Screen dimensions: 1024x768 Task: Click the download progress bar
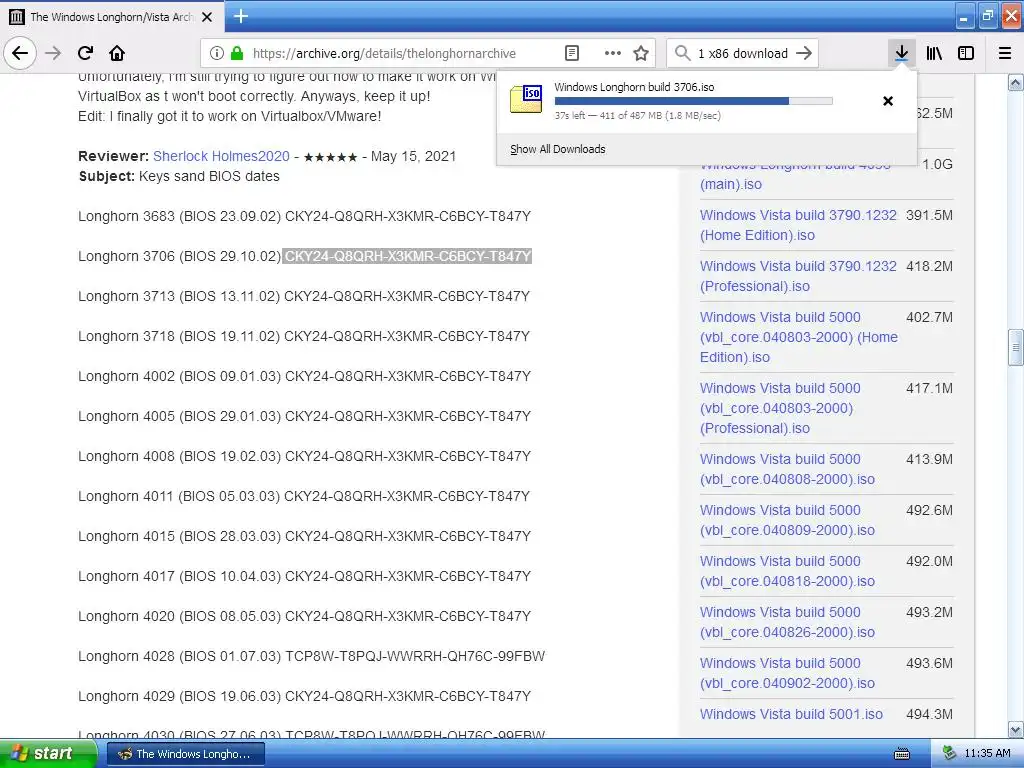[x=694, y=101]
